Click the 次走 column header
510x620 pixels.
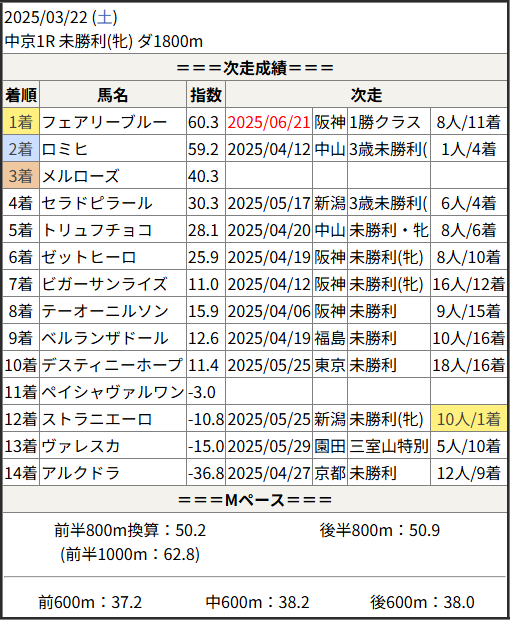pyautogui.click(x=366, y=95)
